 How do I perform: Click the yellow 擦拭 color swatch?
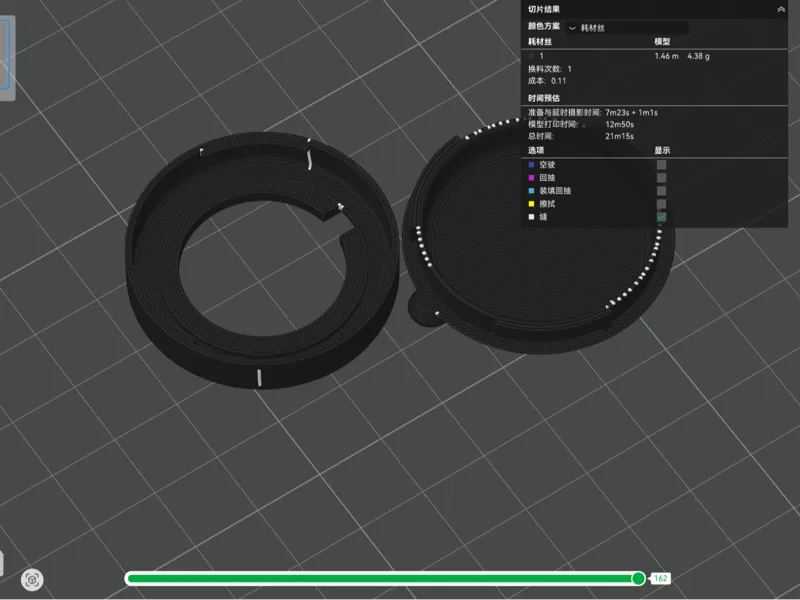531,204
